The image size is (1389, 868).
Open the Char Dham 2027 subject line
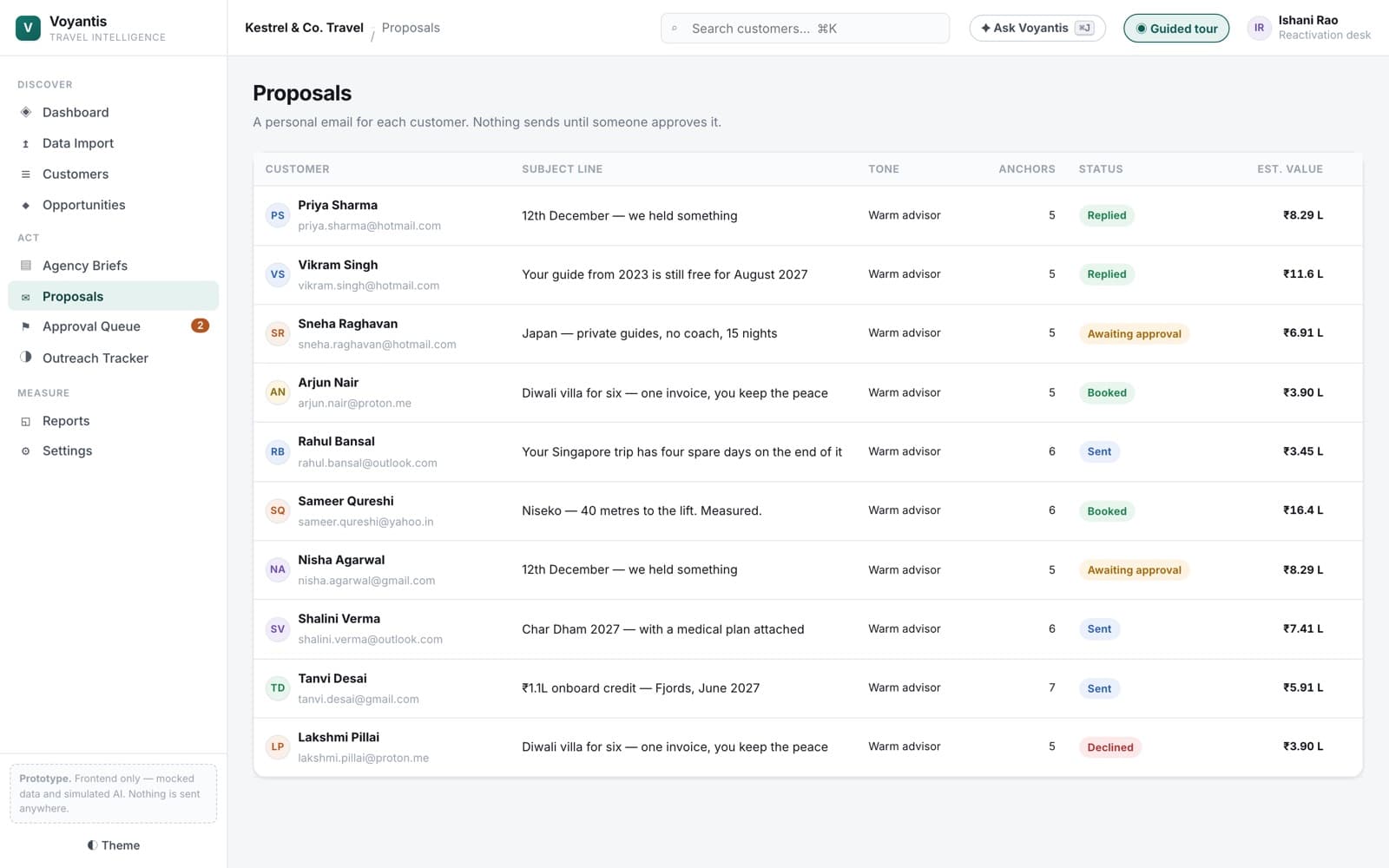click(662, 629)
